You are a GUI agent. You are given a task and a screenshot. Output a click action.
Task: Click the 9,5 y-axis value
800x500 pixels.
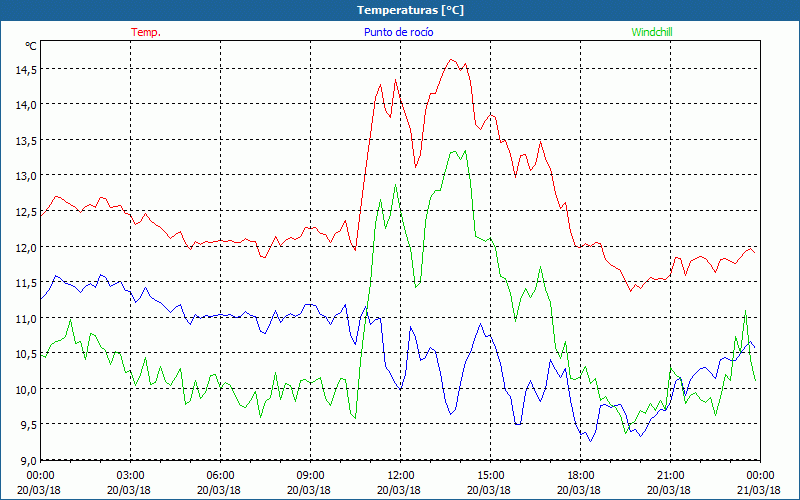coord(28,426)
